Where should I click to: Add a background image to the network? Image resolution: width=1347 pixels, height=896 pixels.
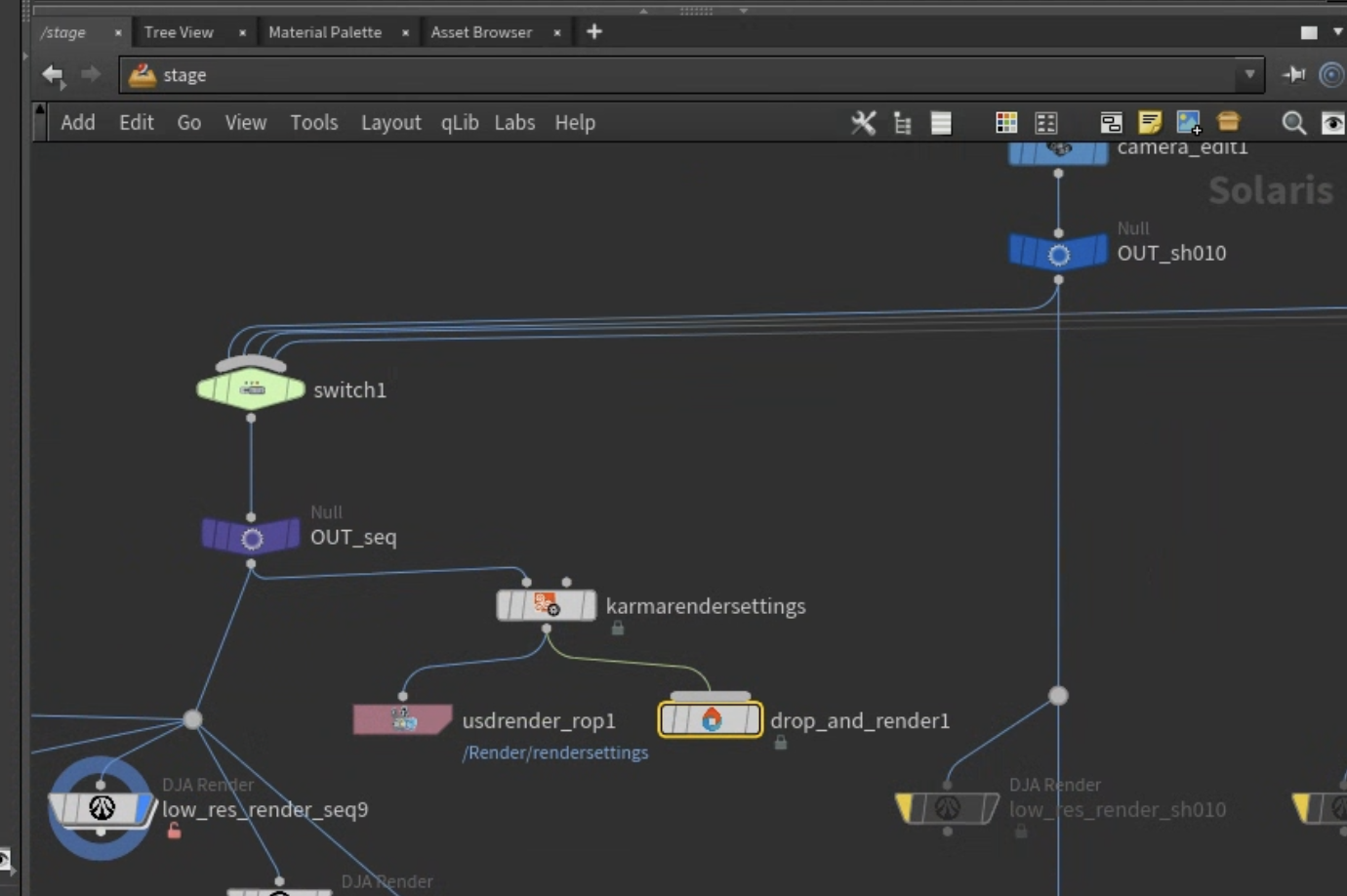tap(1189, 122)
